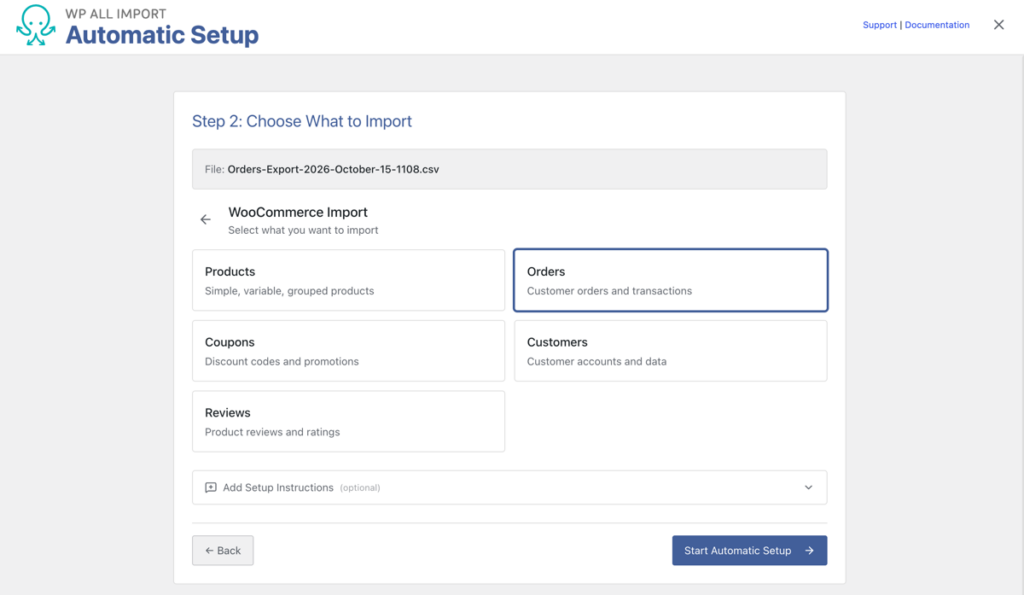
Task: Select the Orders import card
Action: (671, 280)
